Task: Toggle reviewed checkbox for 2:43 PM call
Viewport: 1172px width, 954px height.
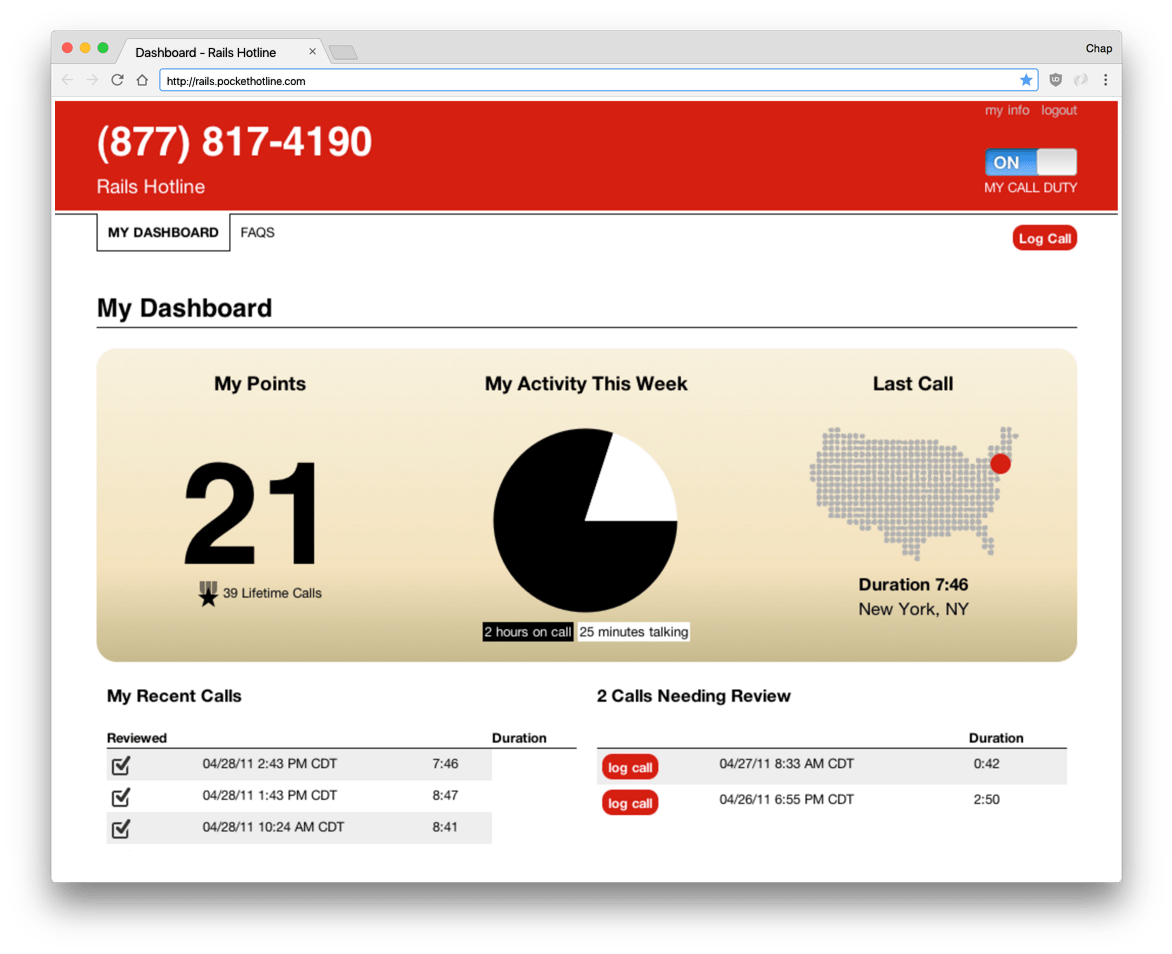Action: (x=121, y=765)
